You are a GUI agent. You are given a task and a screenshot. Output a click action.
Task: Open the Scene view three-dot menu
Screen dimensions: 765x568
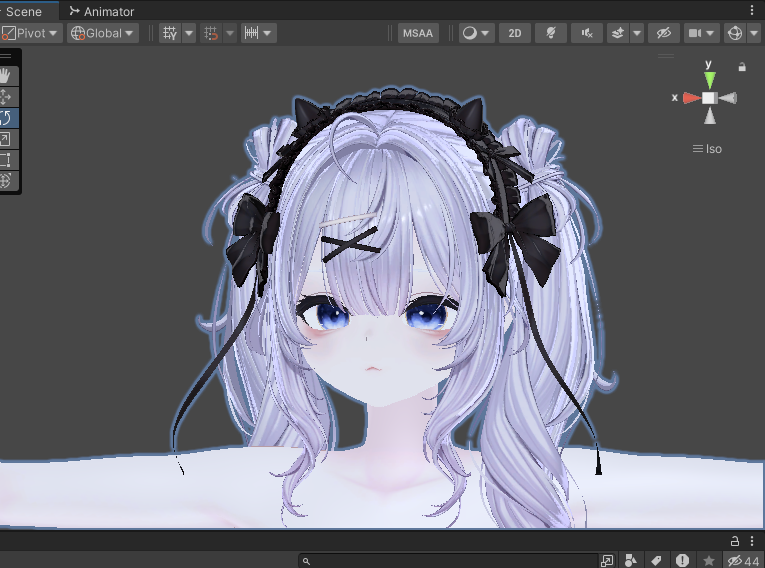752,10
